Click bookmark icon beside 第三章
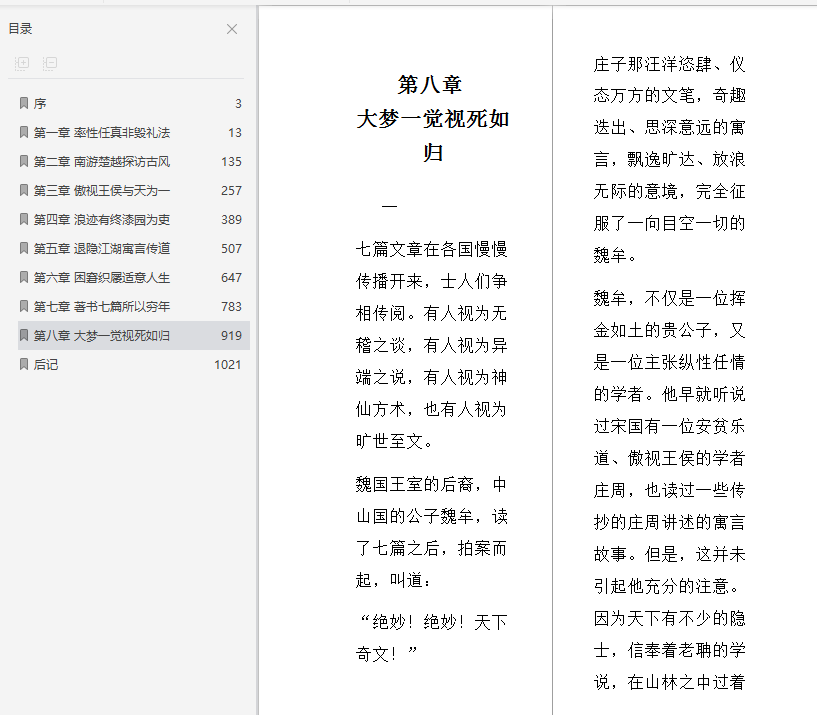 tap(23, 190)
